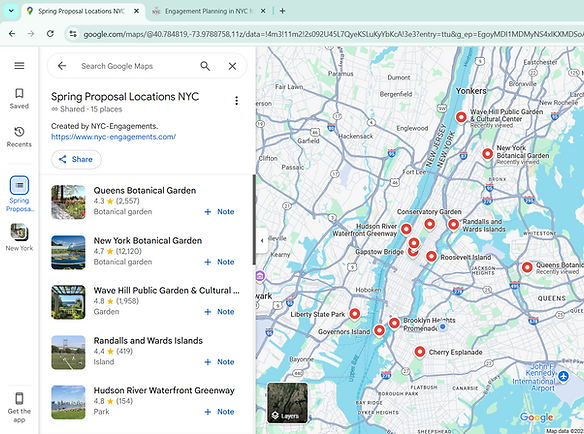The image size is (584, 434).
Task: Click JFK International Airport map icon
Action: tap(564, 376)
